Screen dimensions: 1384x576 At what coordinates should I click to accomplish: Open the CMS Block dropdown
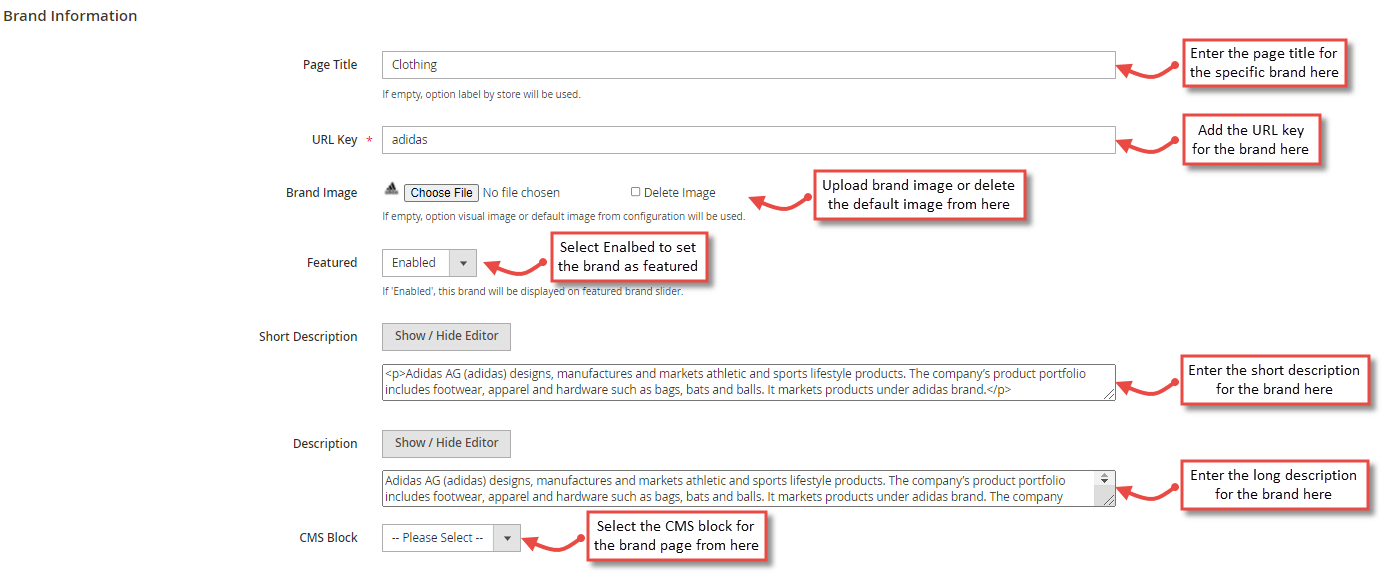click(x=451, y=538)
